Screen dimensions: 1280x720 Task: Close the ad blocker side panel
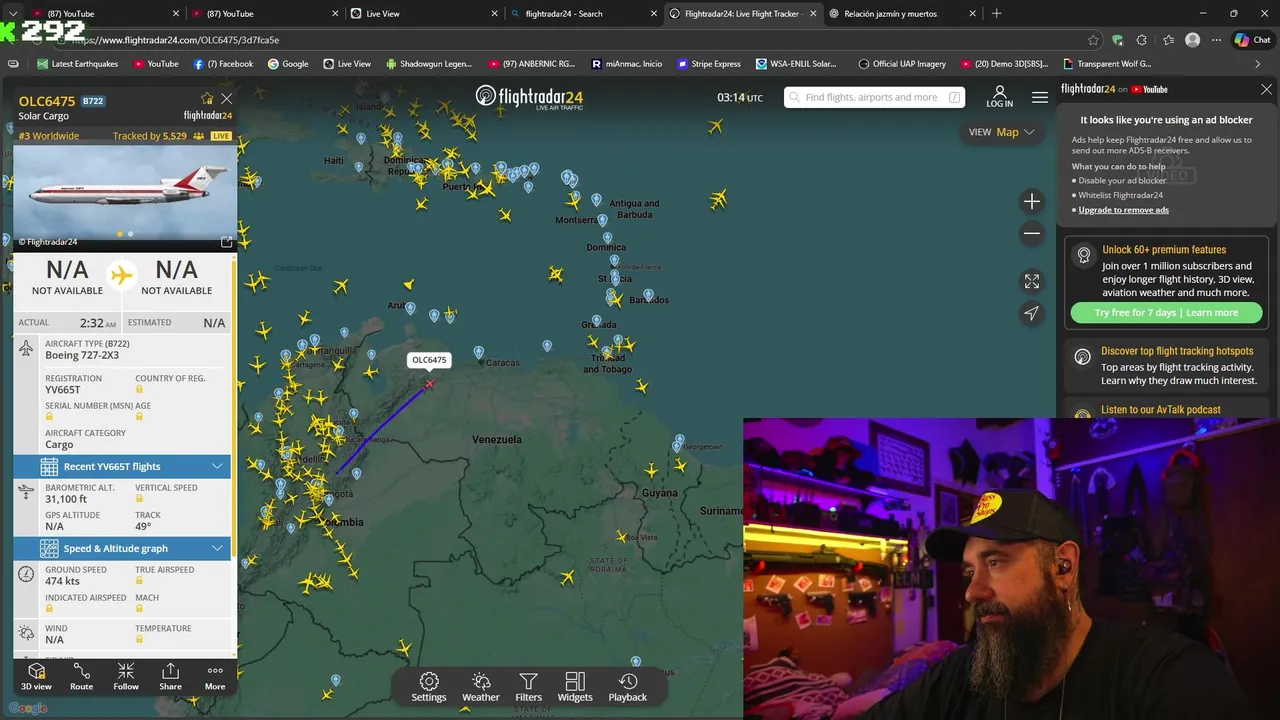(x=1266, y=89)
